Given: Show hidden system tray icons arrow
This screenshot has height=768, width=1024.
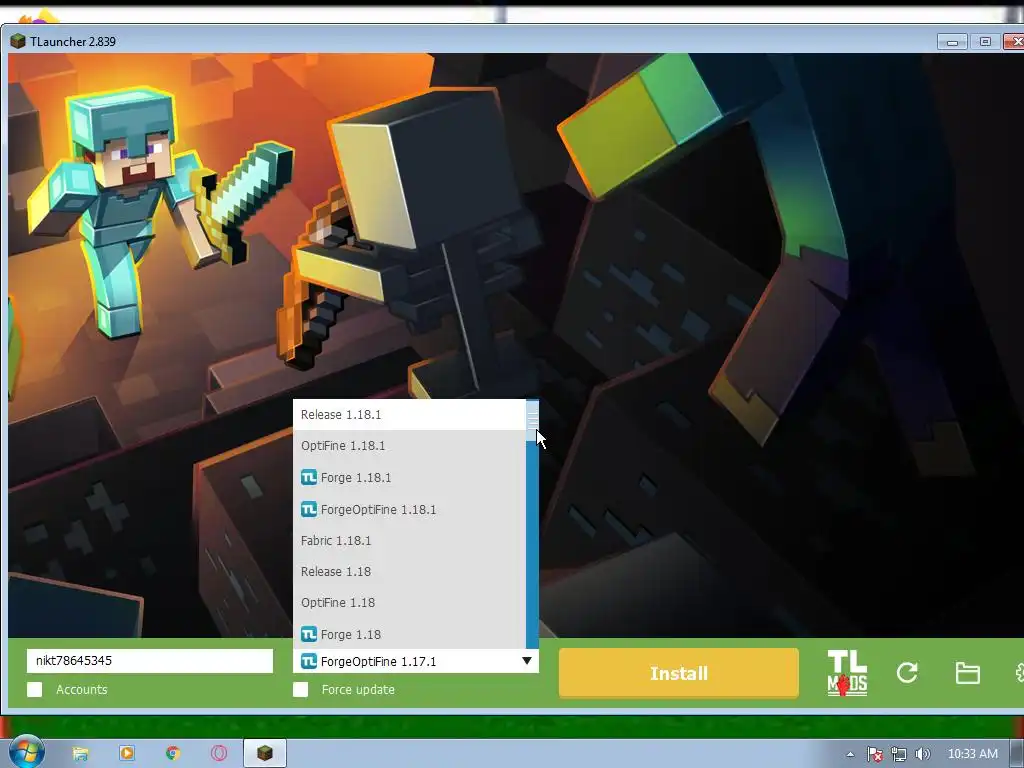Looking at the screenshot, I should 850,754.
